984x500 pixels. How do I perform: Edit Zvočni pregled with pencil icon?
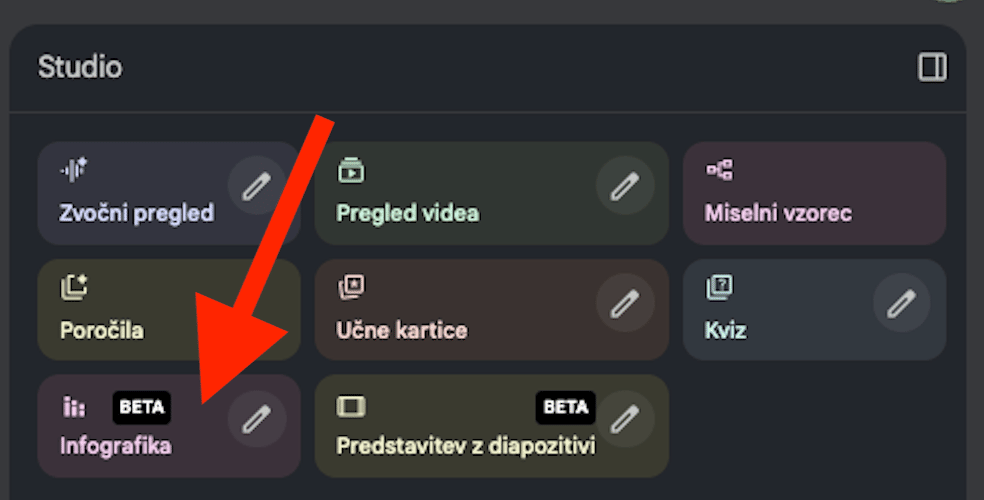(x=257, y=186)
